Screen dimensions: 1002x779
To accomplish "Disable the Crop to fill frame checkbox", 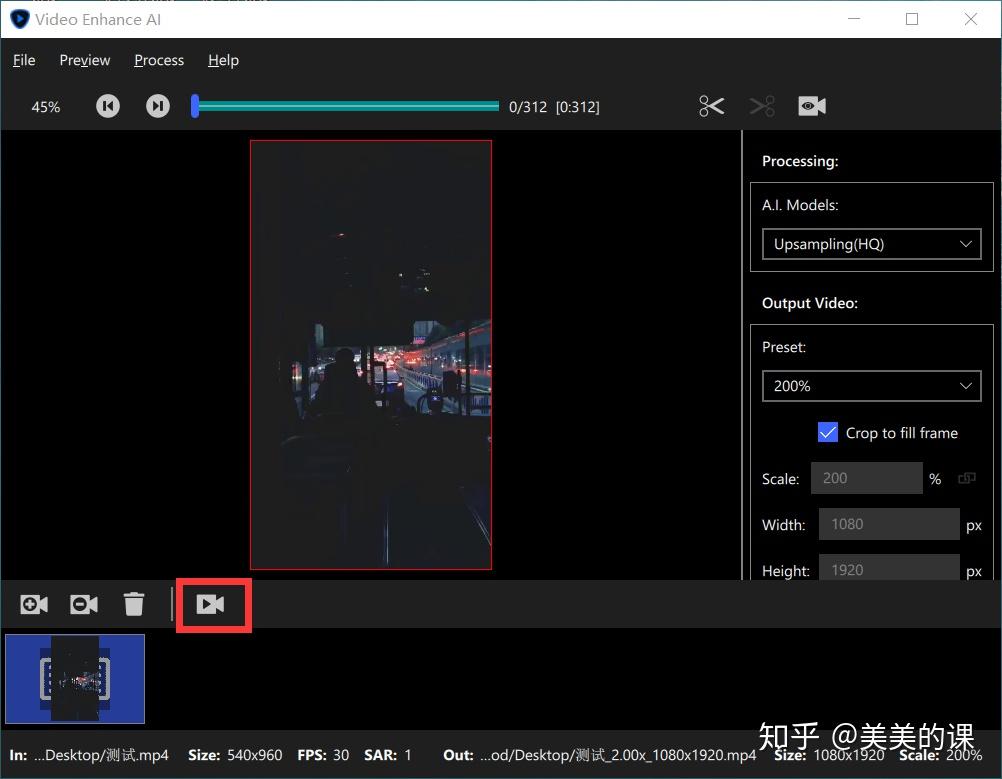I will (827, 432).
